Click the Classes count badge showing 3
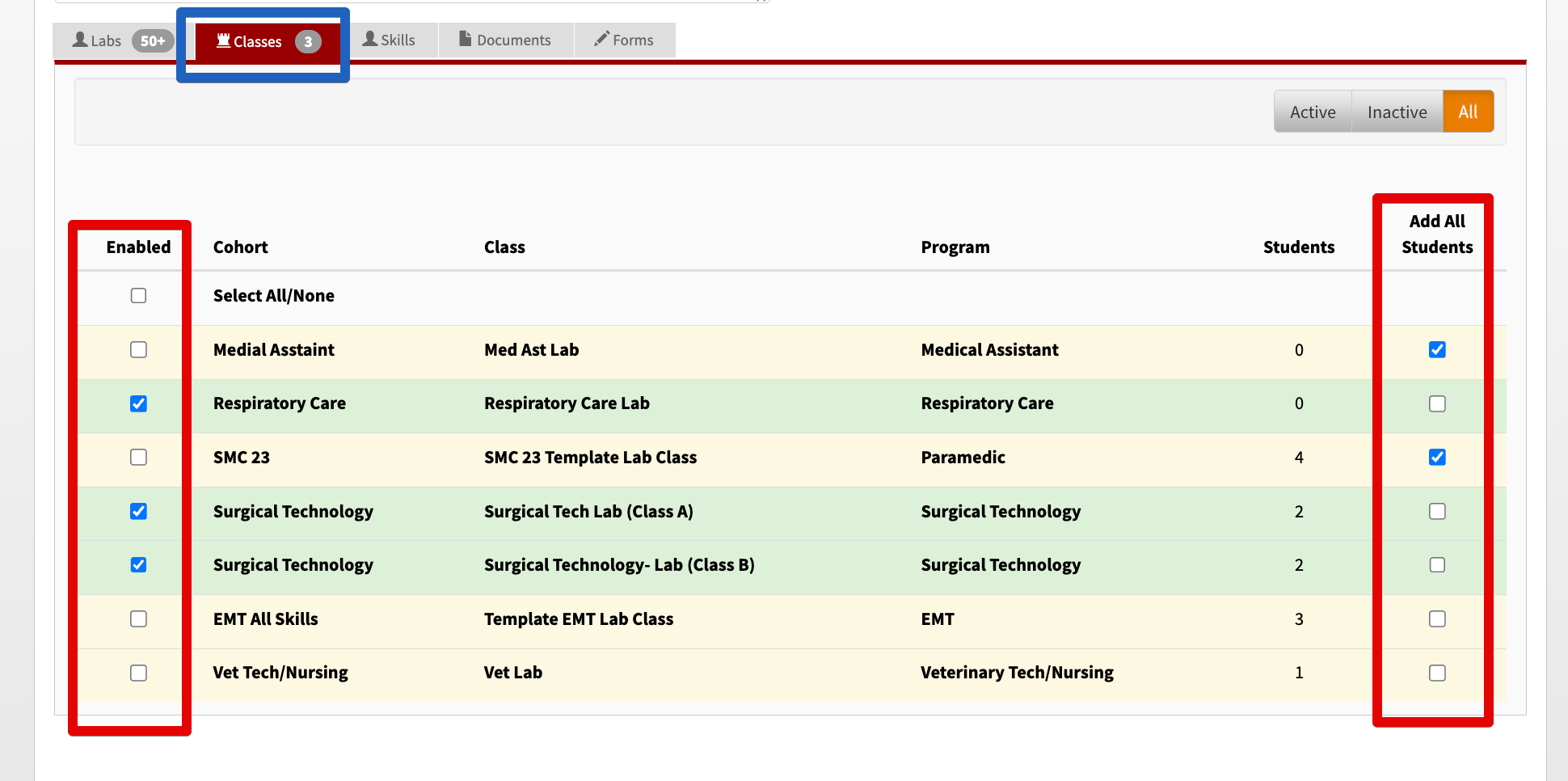The image size is (1568, 781). pos(308,41)
